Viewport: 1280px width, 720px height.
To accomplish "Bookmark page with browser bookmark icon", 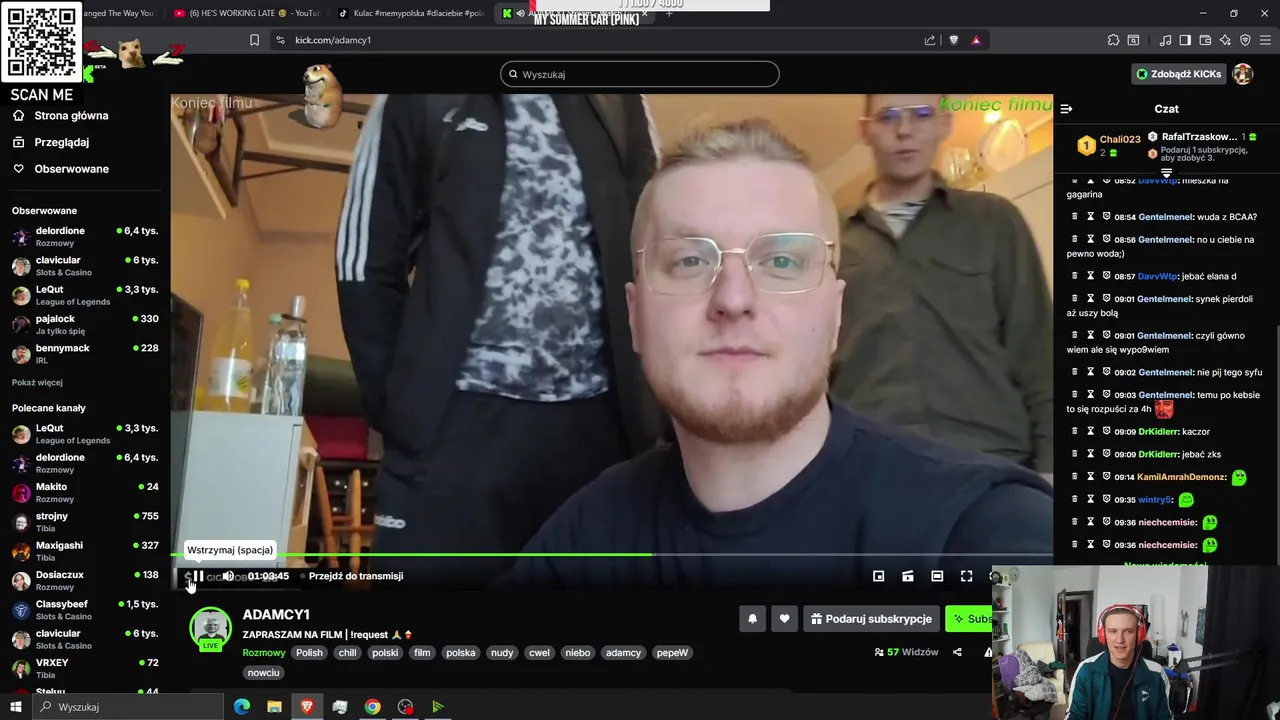I will click(x=254, y=40).
